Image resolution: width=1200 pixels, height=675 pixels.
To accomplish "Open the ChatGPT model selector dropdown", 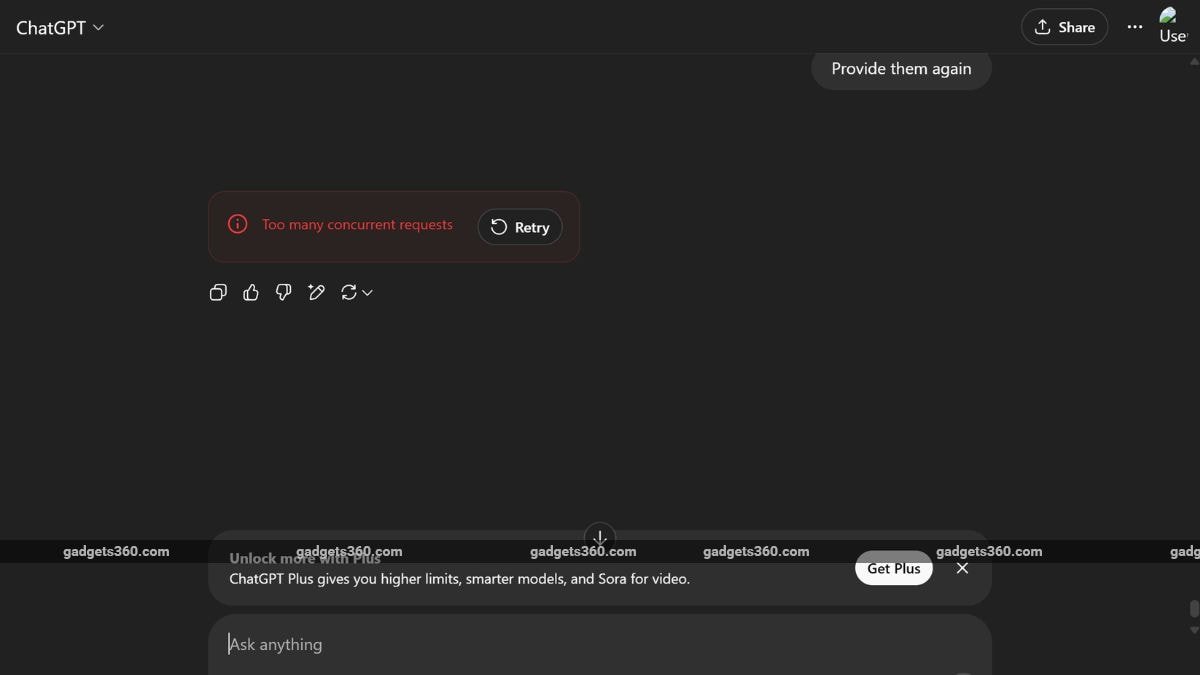I will [x=60, y=28].
